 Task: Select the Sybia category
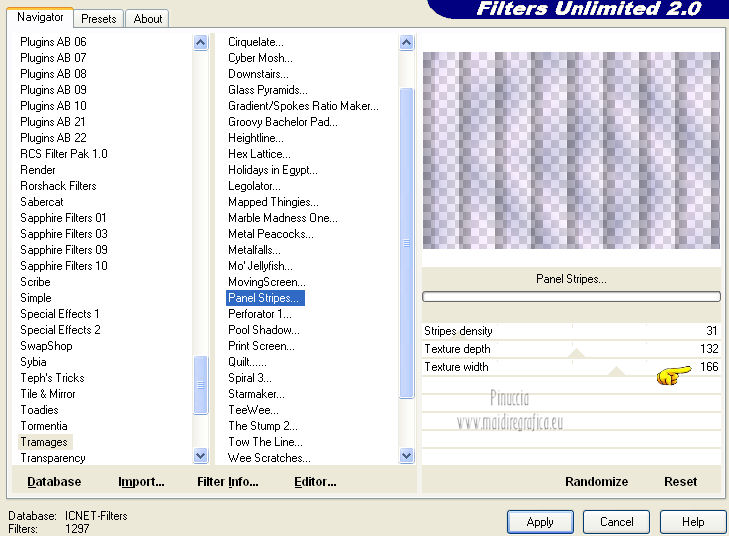(x=33, y=362)
